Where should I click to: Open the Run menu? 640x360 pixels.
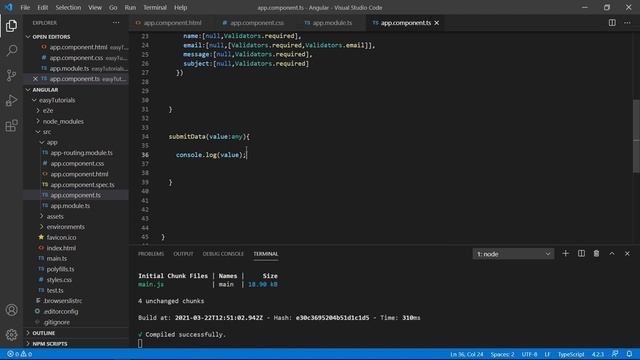[x=130, y=7]
